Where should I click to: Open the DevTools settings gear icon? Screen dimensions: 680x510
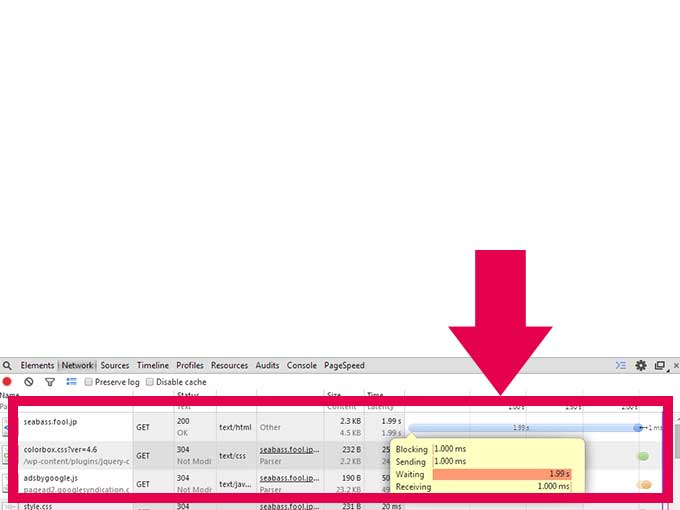coord(641,366)
